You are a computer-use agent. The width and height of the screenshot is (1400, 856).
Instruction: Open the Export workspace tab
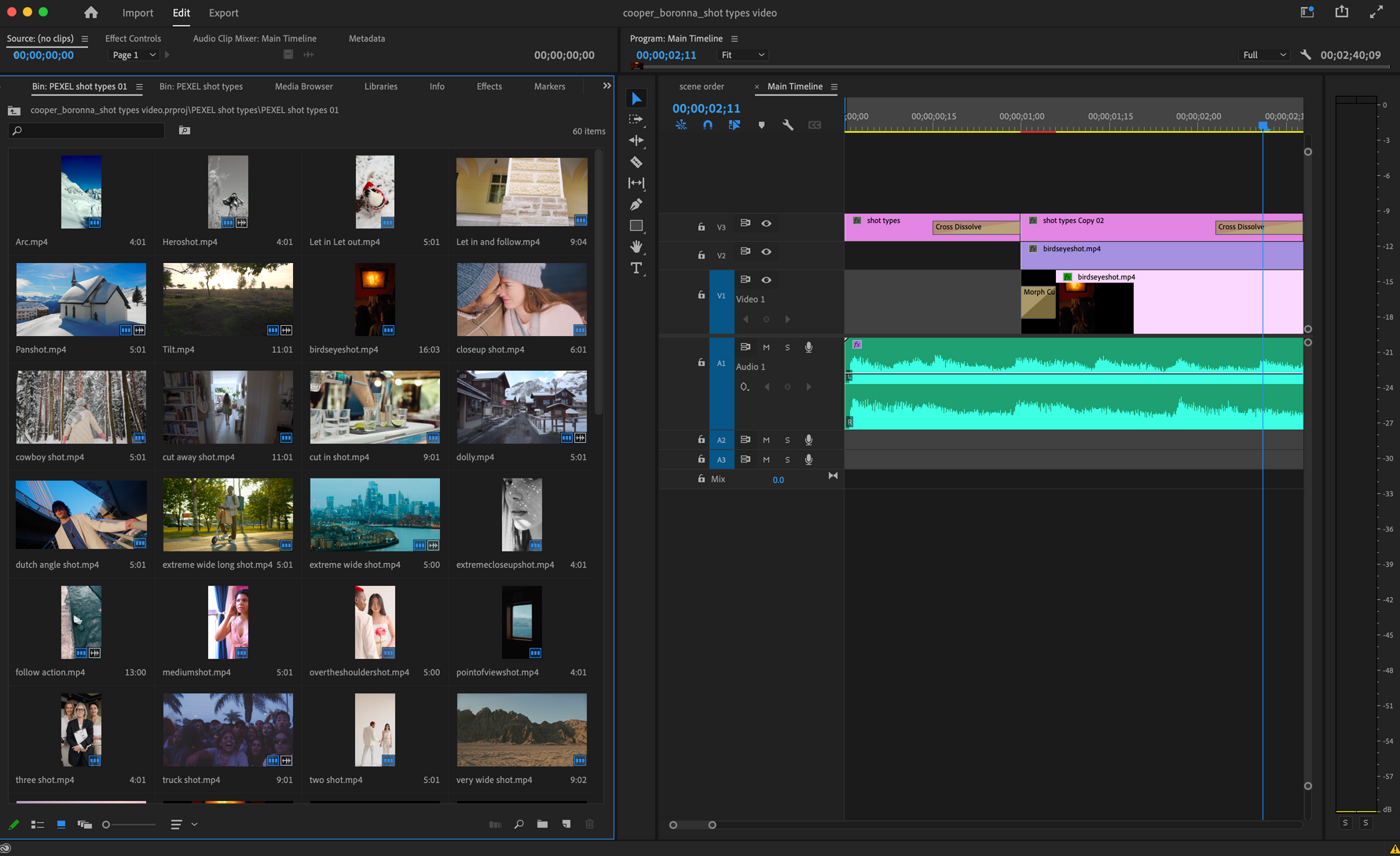(x=223, y=13)
